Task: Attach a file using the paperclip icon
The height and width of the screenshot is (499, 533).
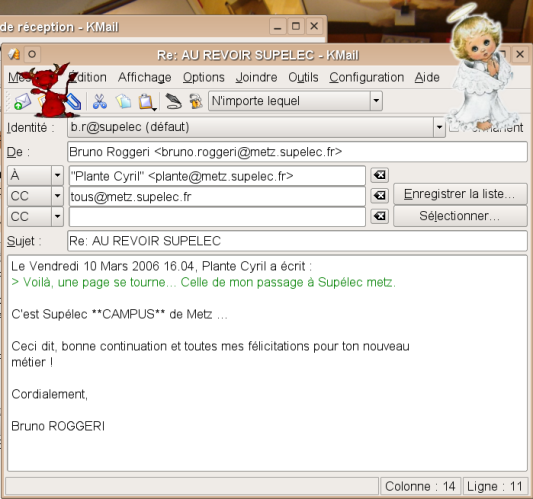Action: tap(74, 102)
